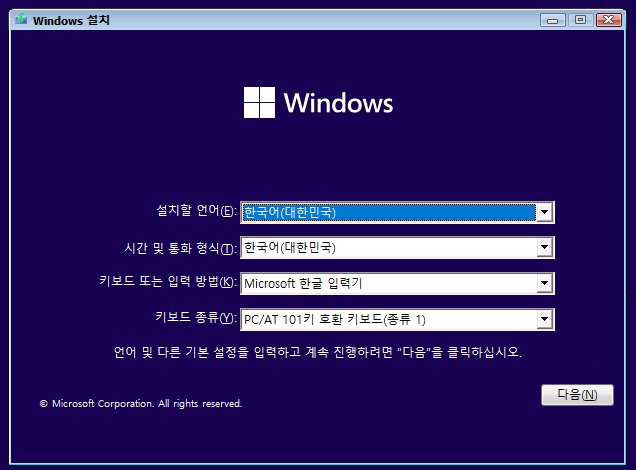Minimize the Windows 설치 window

point(552,20)
